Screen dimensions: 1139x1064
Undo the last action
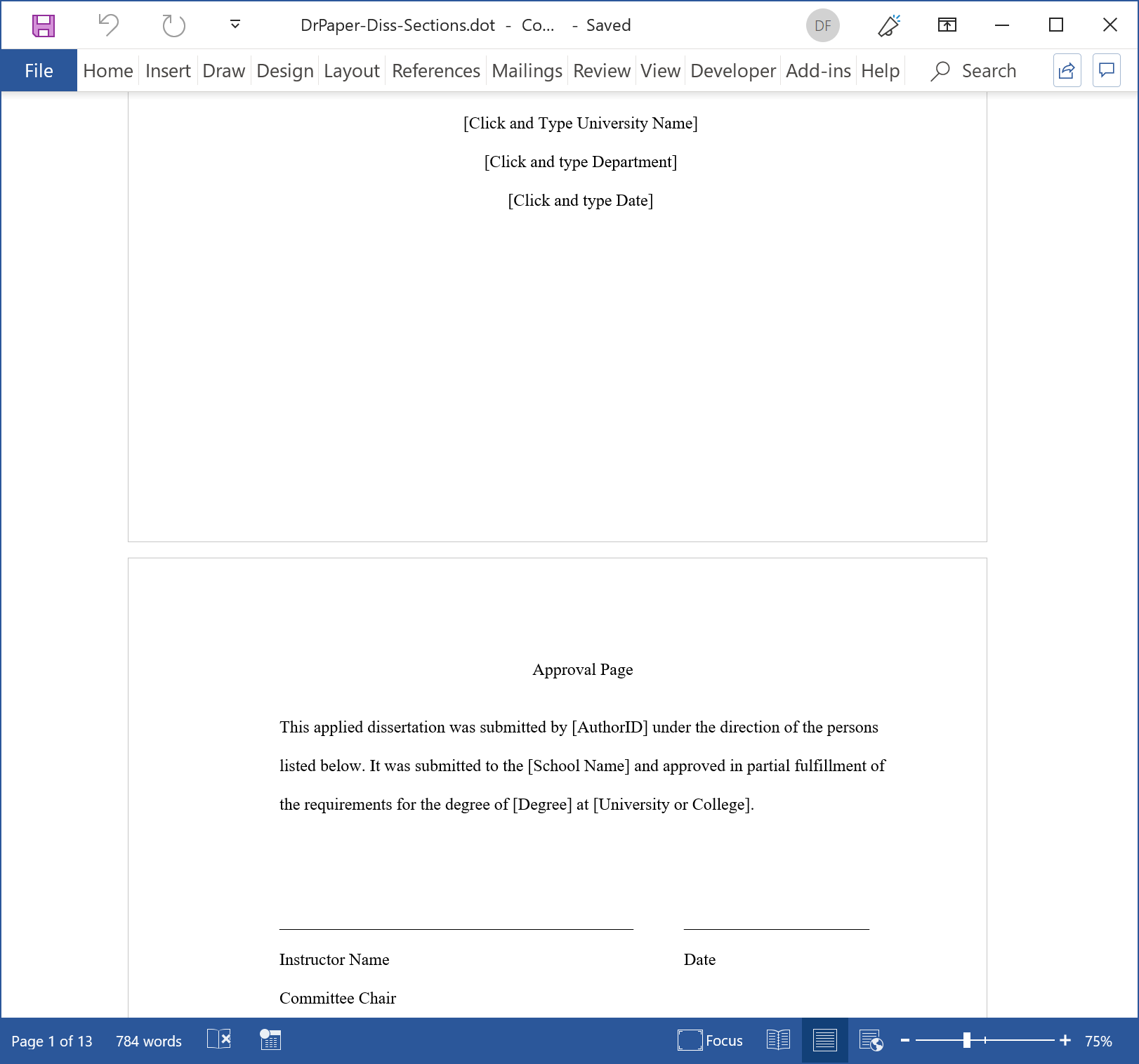108,26
